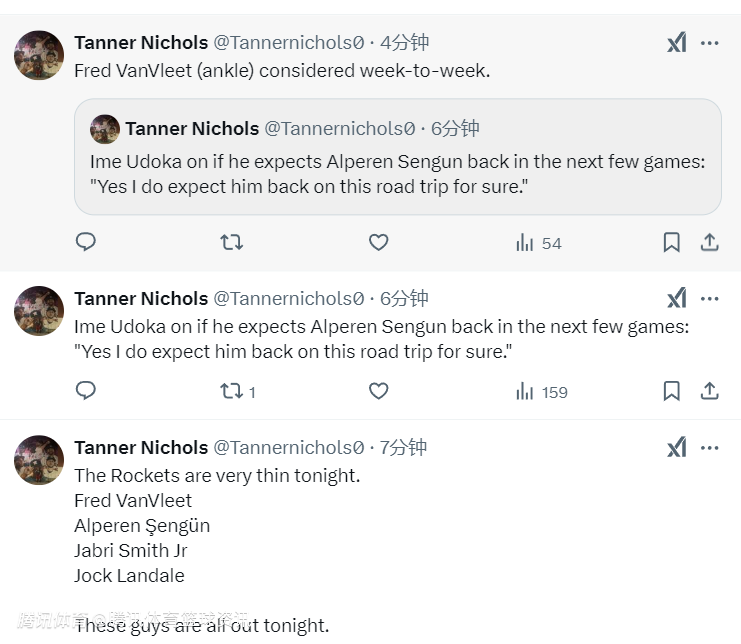View analytics showing 54 views

(x=538, y=242)
